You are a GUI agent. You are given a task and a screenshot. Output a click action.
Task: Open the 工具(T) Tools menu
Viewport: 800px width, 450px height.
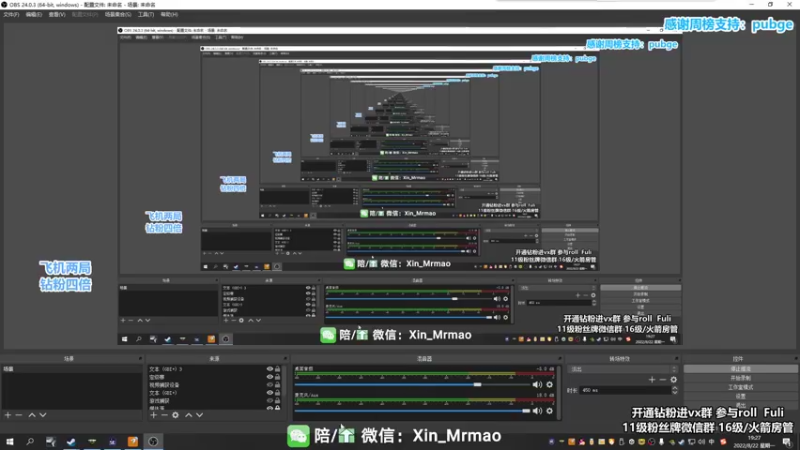point(145,14)
